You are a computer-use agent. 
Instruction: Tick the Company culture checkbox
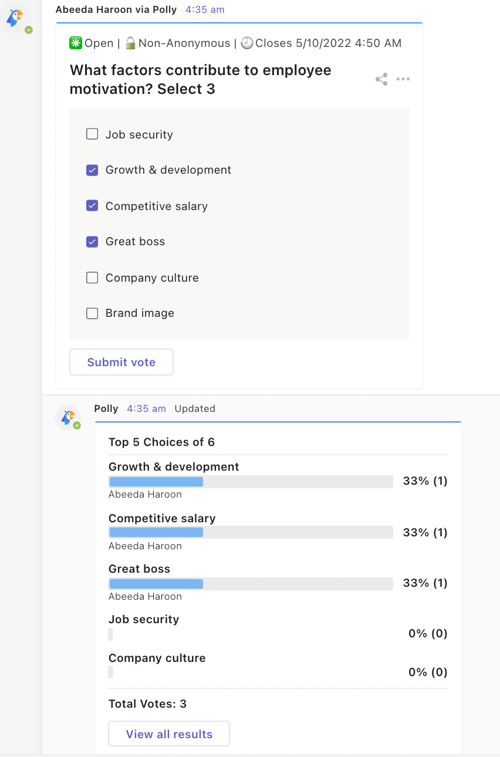92,278
